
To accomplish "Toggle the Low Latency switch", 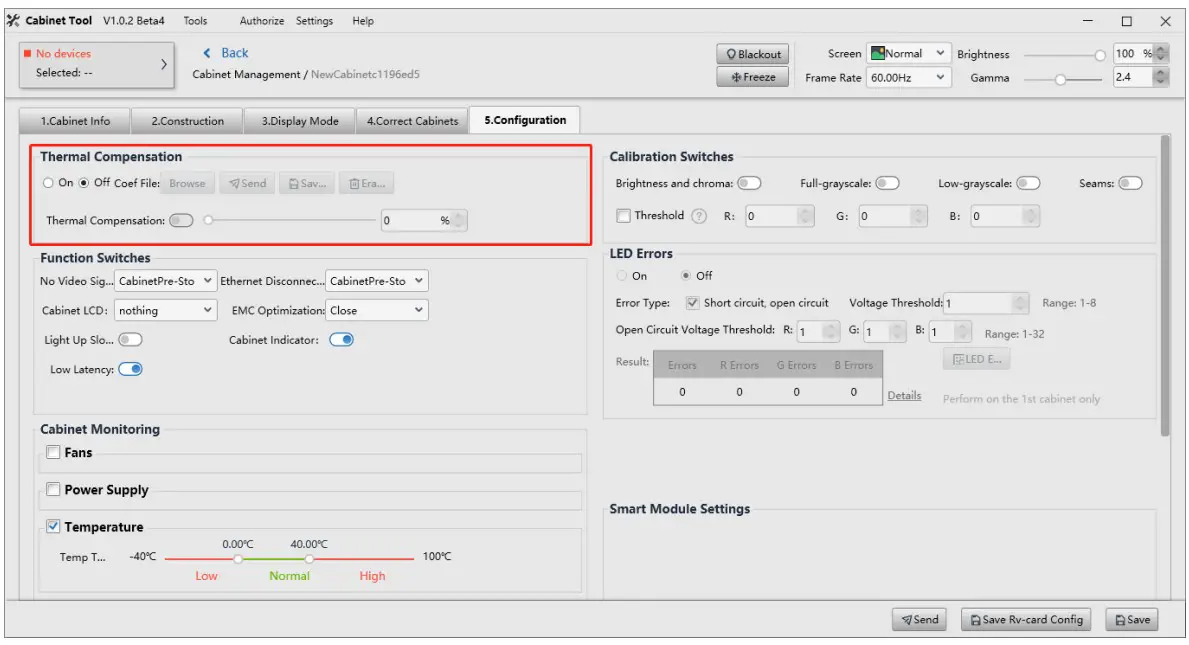I will click(130, 369).
